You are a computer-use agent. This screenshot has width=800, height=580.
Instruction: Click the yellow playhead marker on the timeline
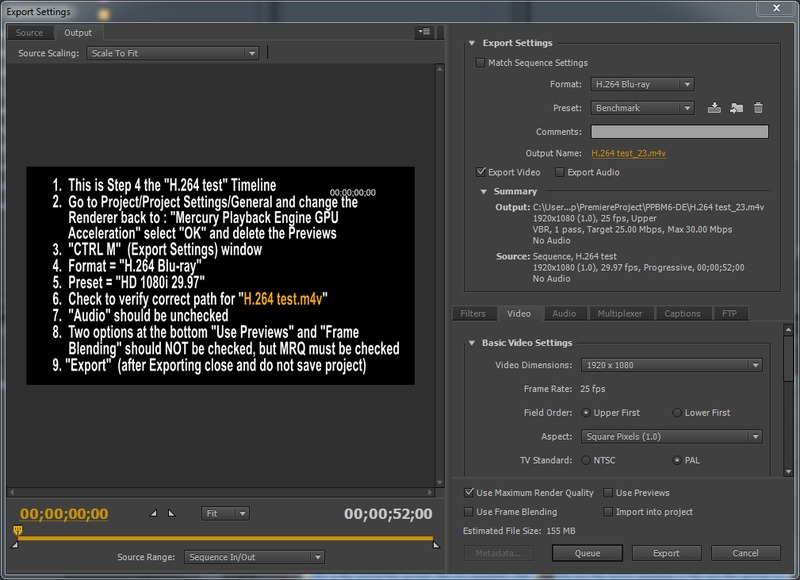point(17,531)
